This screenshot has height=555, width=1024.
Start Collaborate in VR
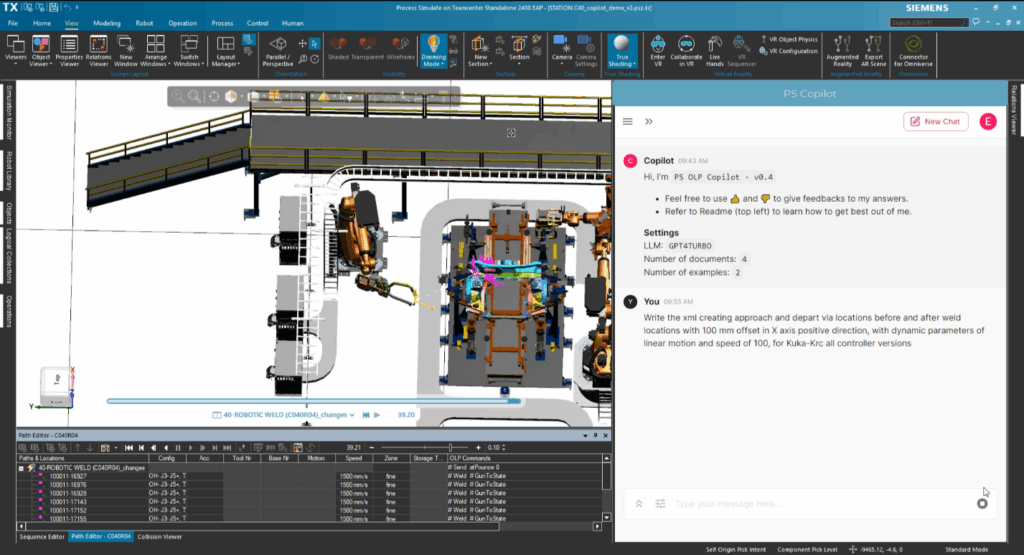[x=686, y=51]
